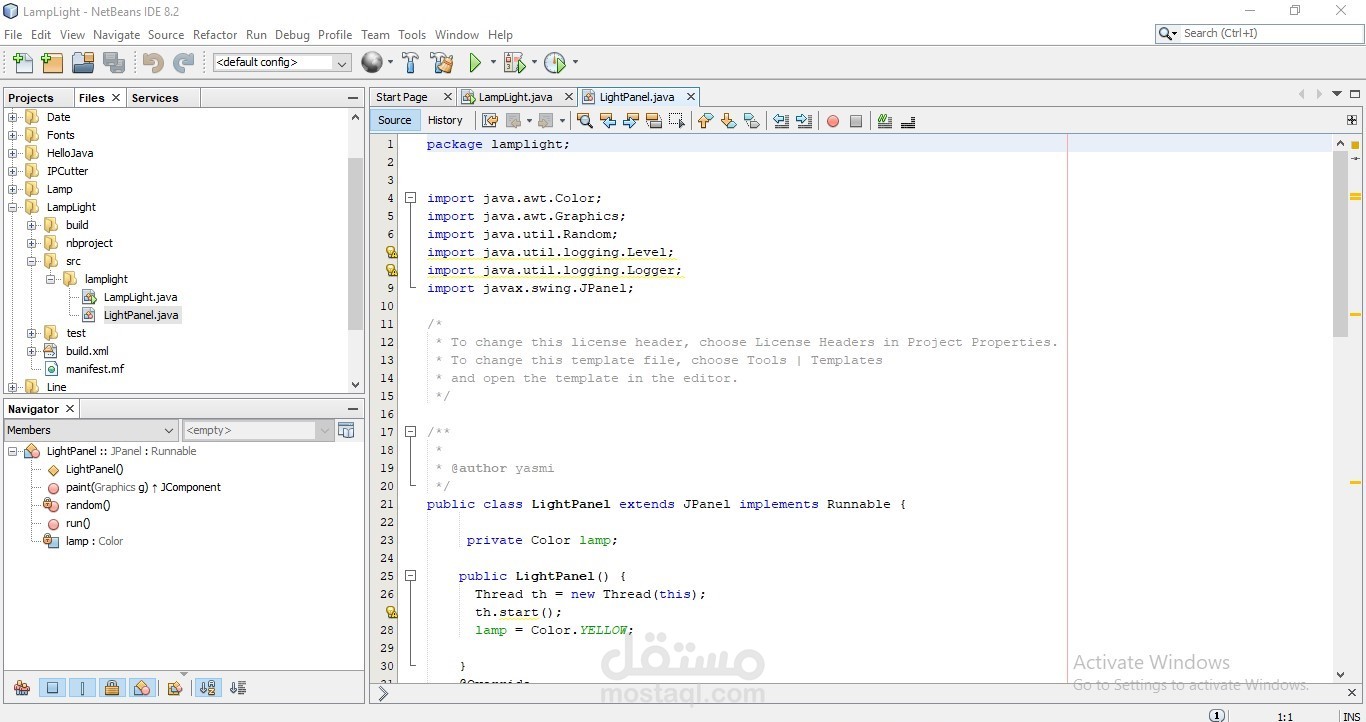Click the Profile Project toolbar icon
The height and width of the screenshot is (722, 1366).
[555, 63]
